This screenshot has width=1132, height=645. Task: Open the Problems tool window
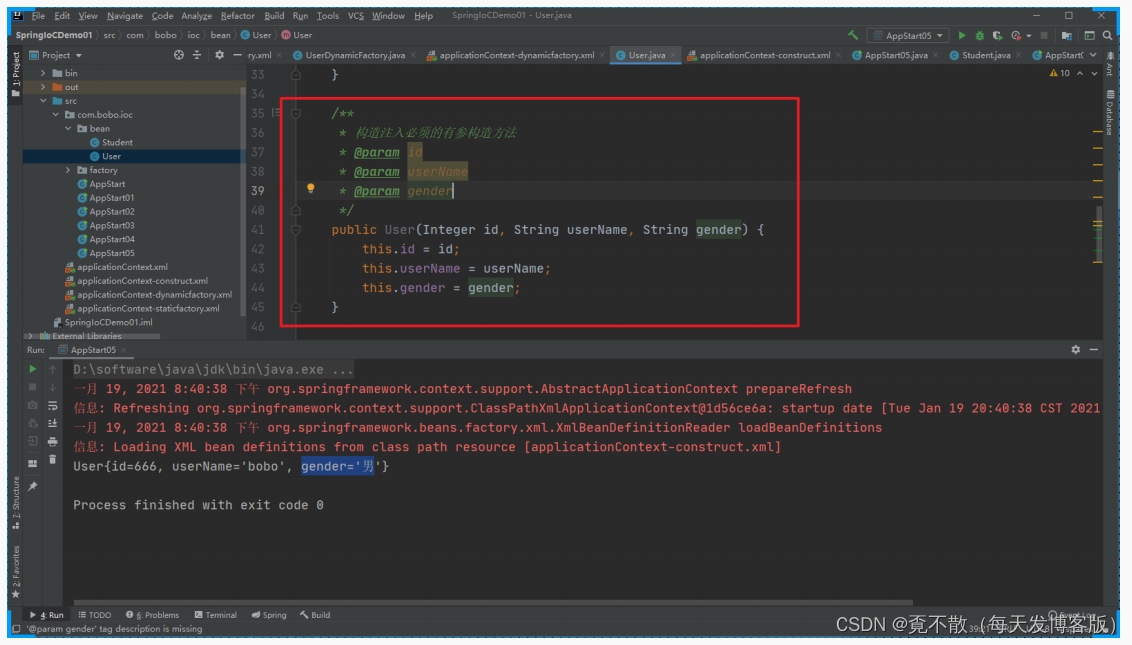click(x=155, y=615)
